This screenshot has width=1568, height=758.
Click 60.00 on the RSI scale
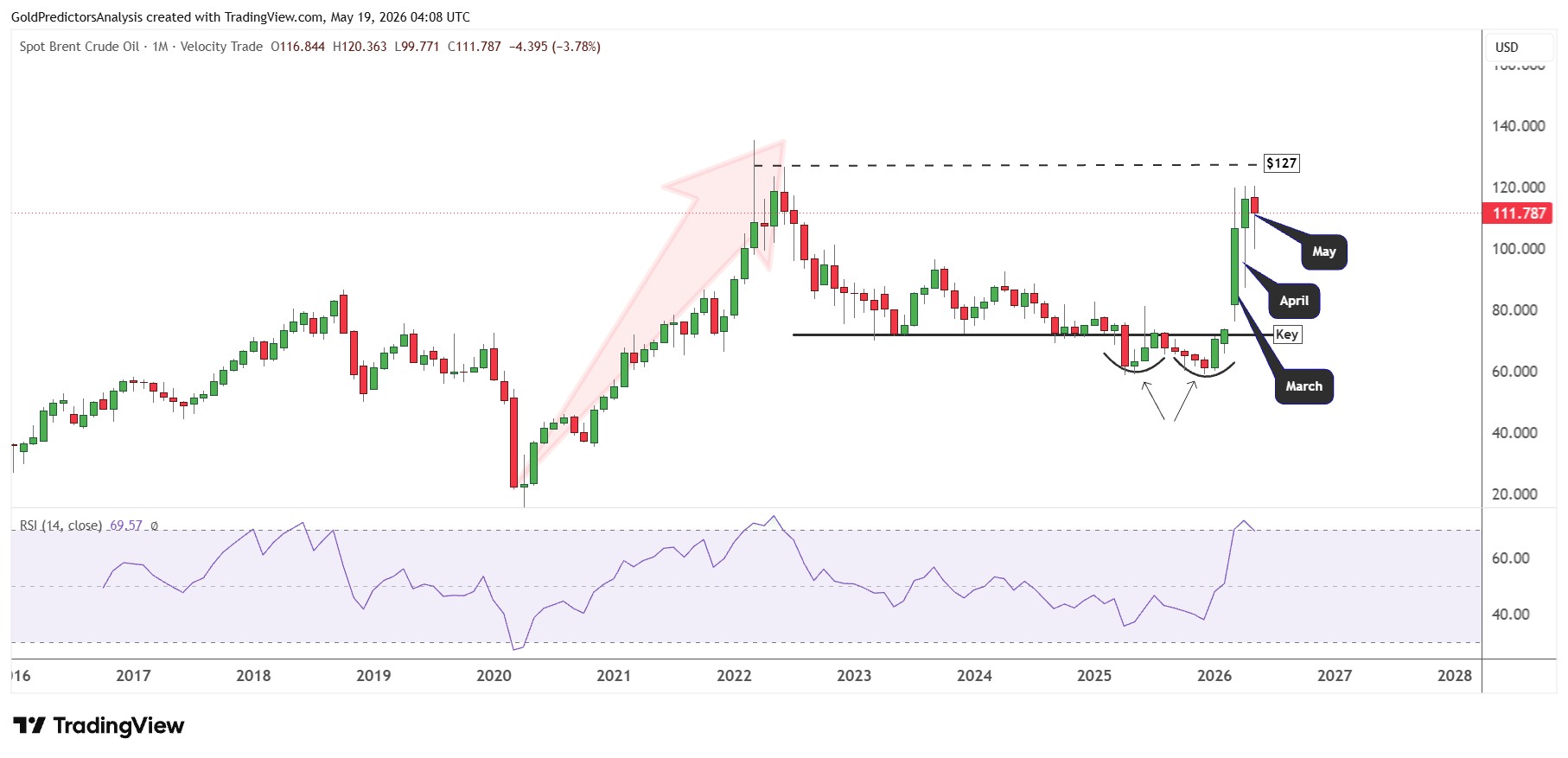(x=1511, y=558)
